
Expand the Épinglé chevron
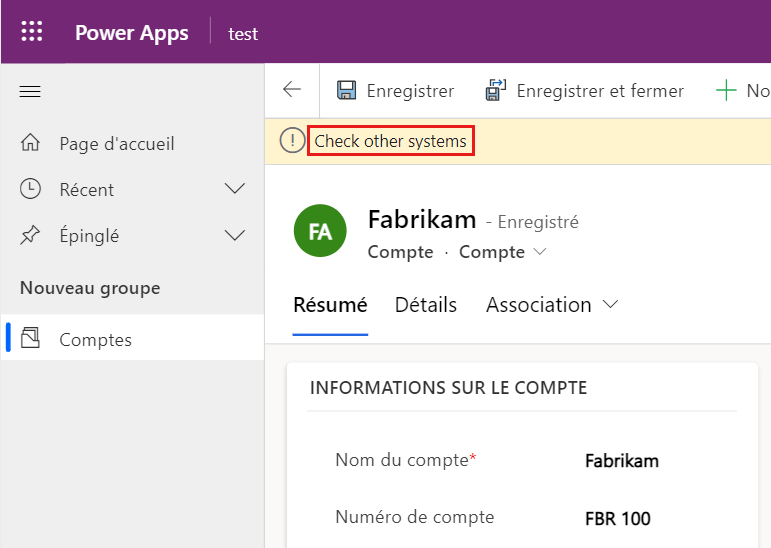pos(235,236)
